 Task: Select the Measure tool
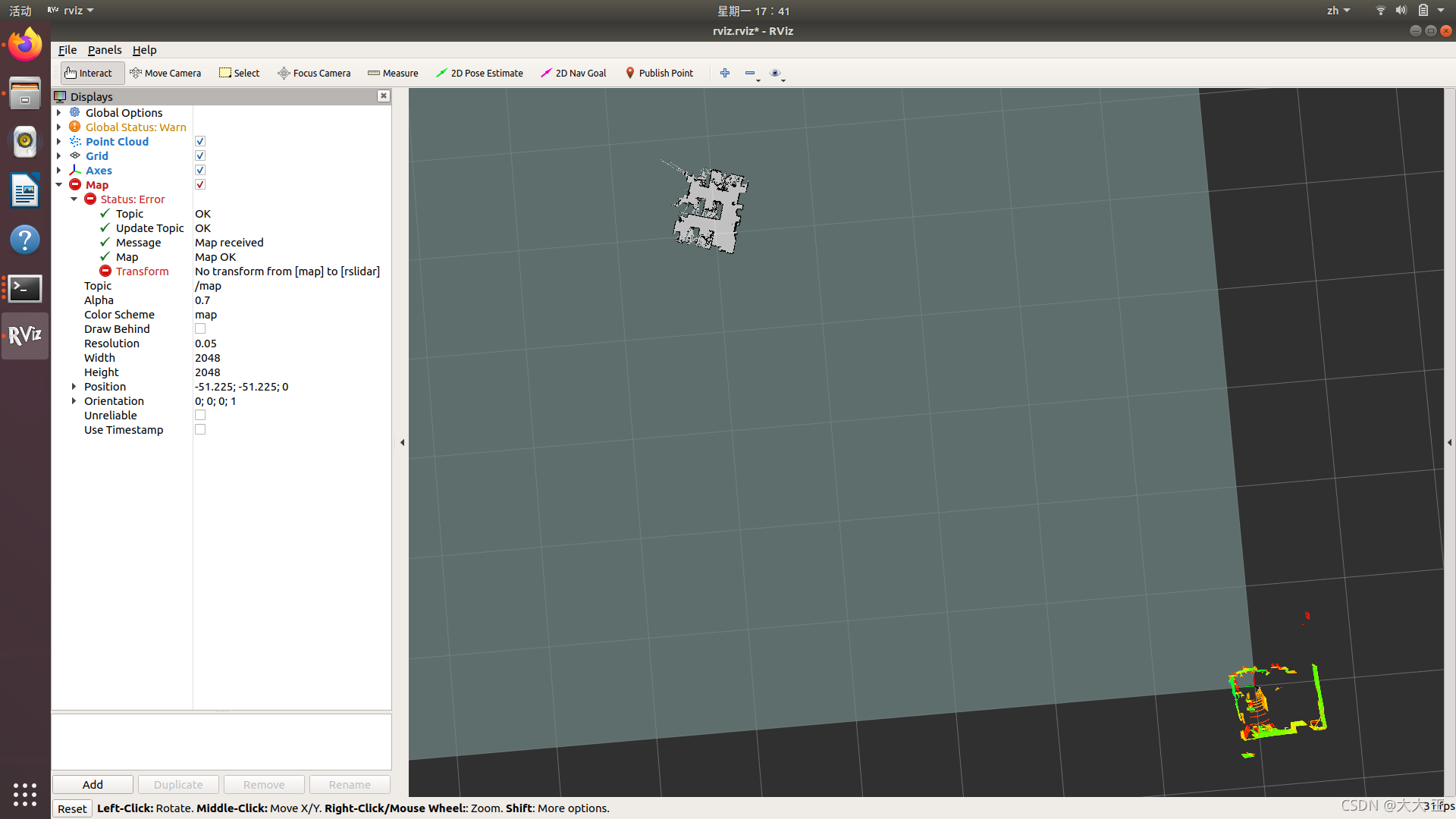click(x=393, y=72)
